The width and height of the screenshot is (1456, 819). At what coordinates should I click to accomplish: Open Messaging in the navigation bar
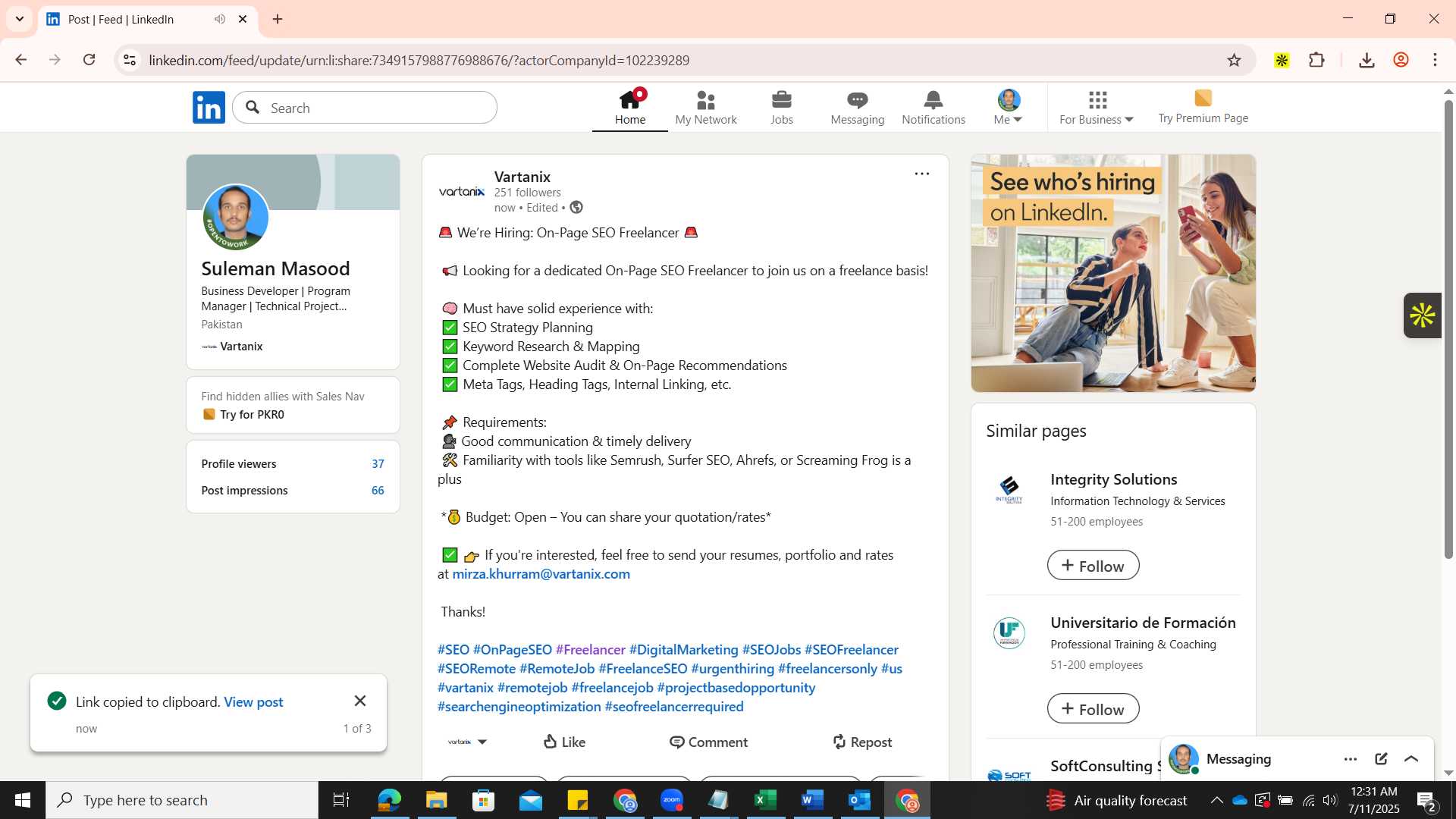coord(858,107)
